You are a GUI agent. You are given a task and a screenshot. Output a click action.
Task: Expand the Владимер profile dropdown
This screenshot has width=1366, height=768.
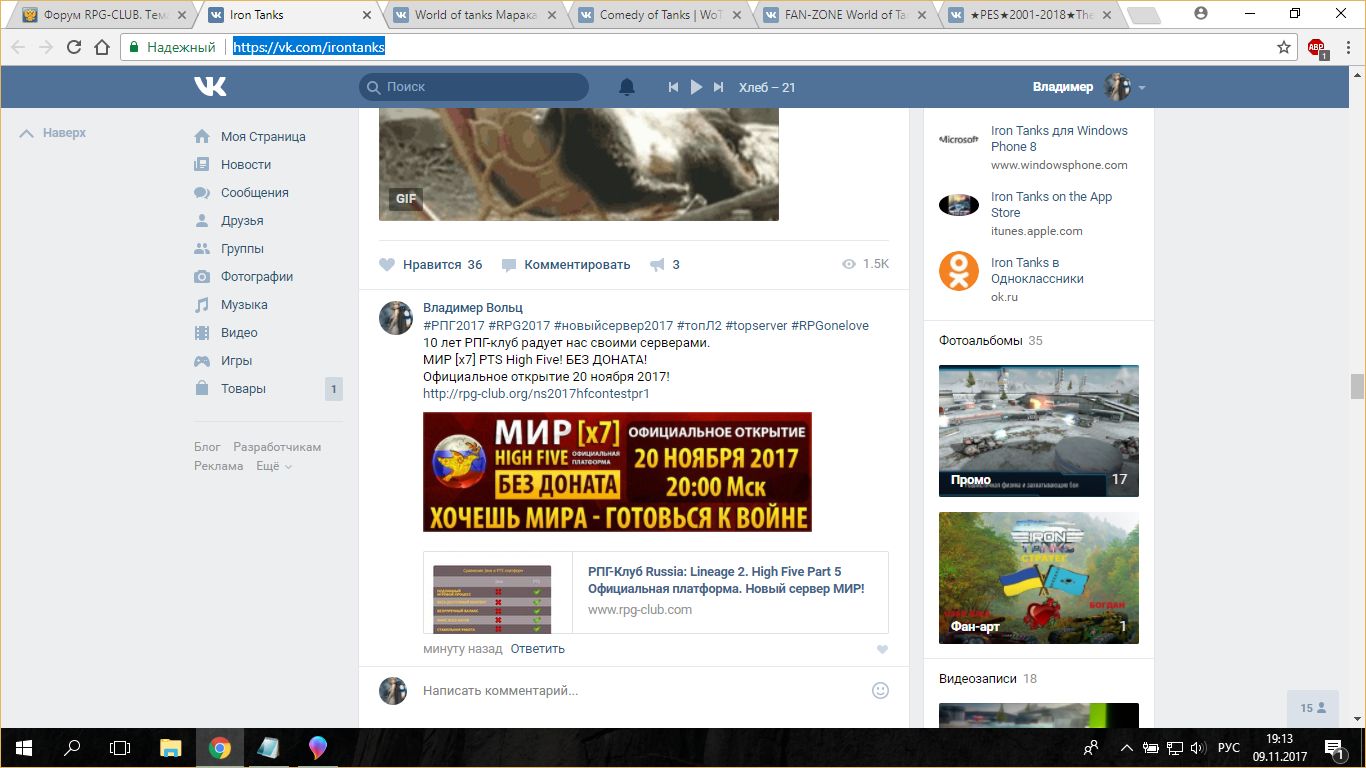tap(1141, 88)
